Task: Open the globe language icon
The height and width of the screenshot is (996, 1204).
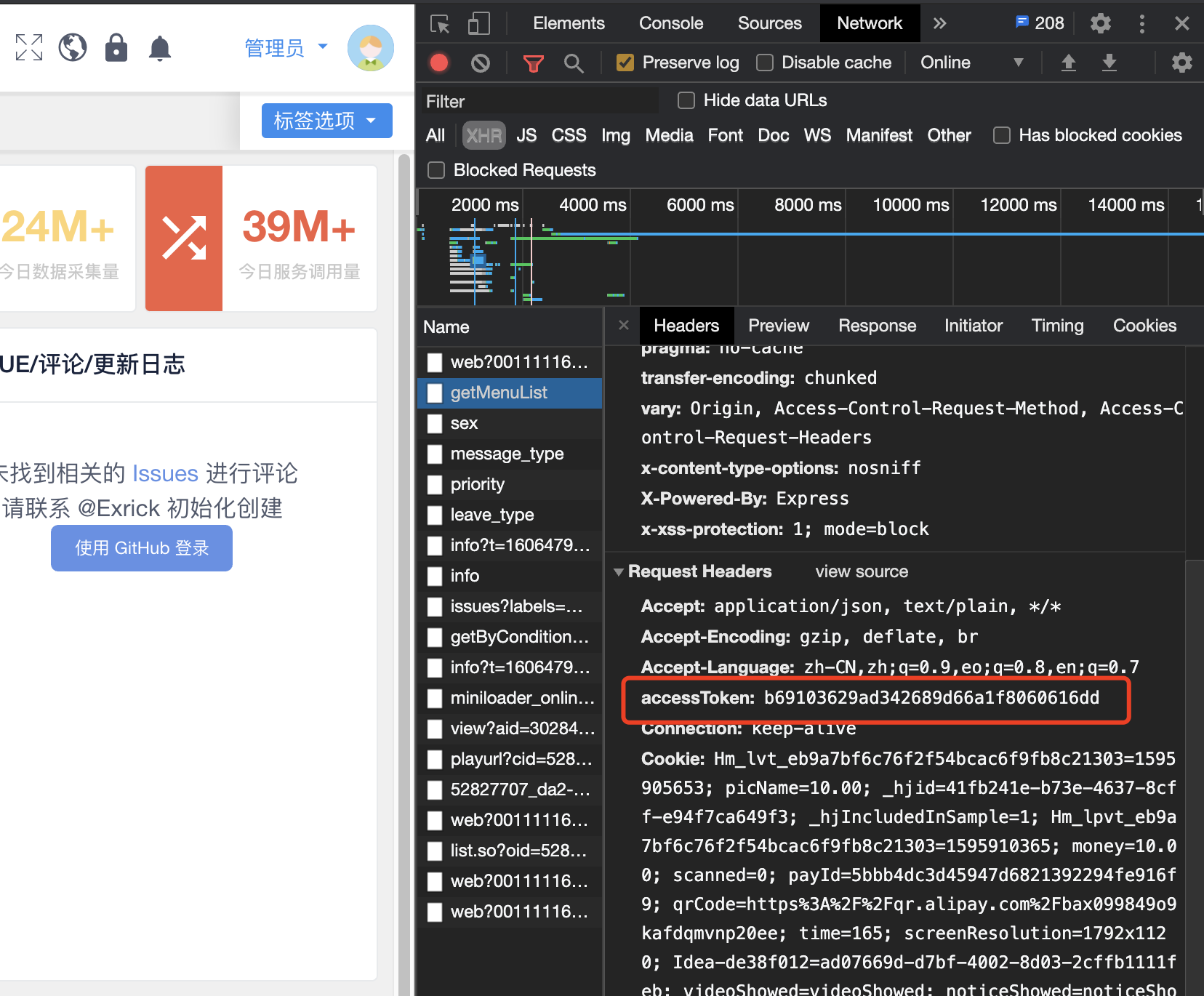Action: point(73,47)
